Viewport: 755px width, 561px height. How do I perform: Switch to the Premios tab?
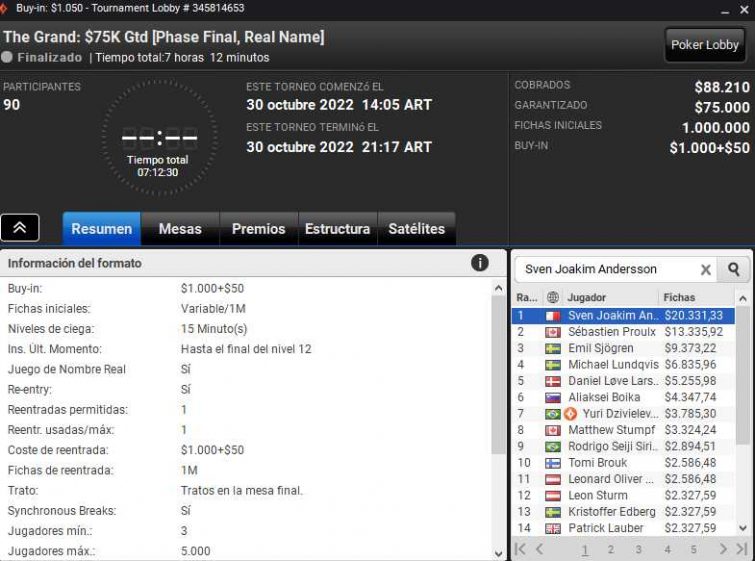[x=259, y=229]
